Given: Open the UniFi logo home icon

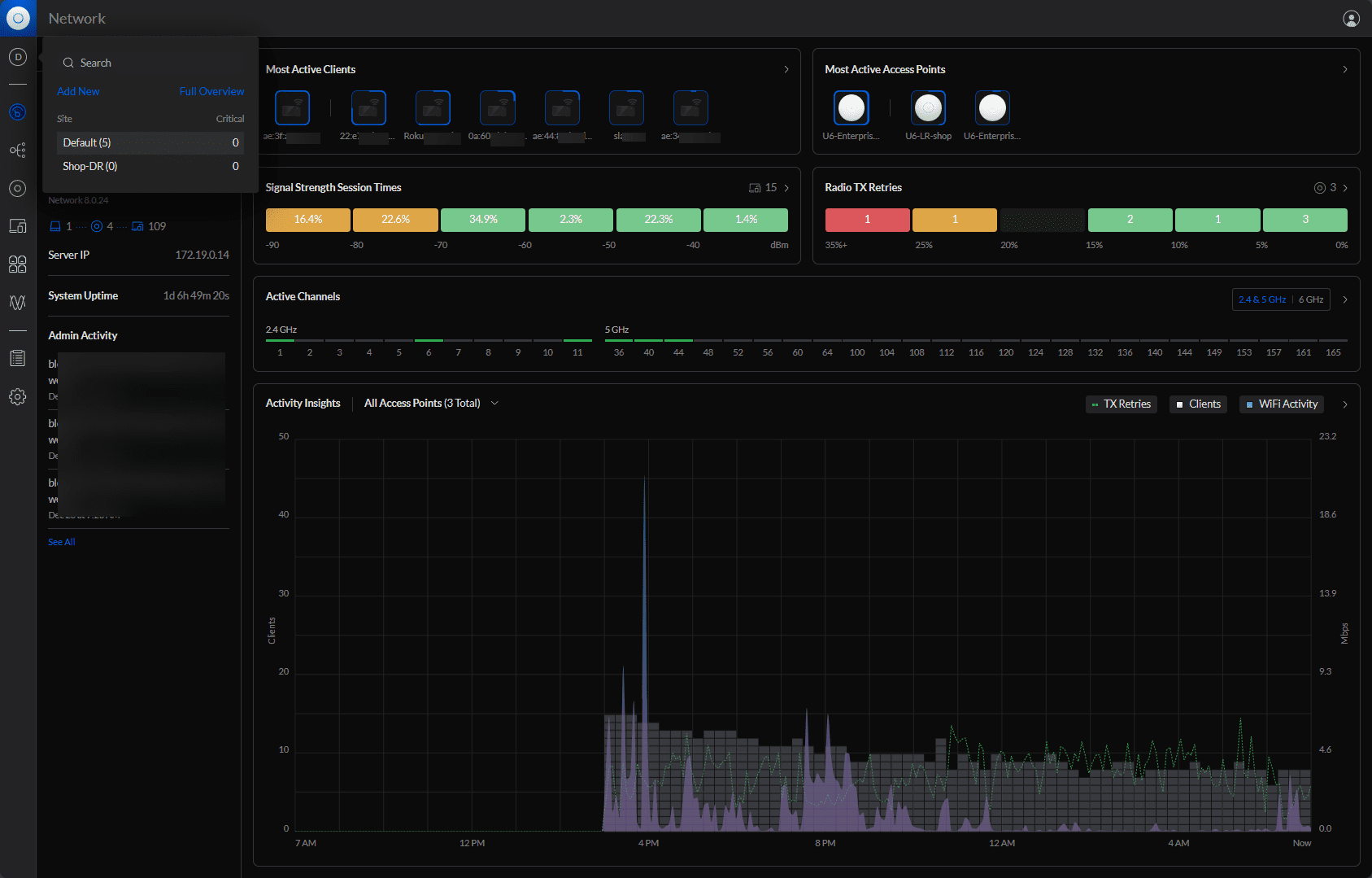Looking at the screenshot, I should 18,18.
